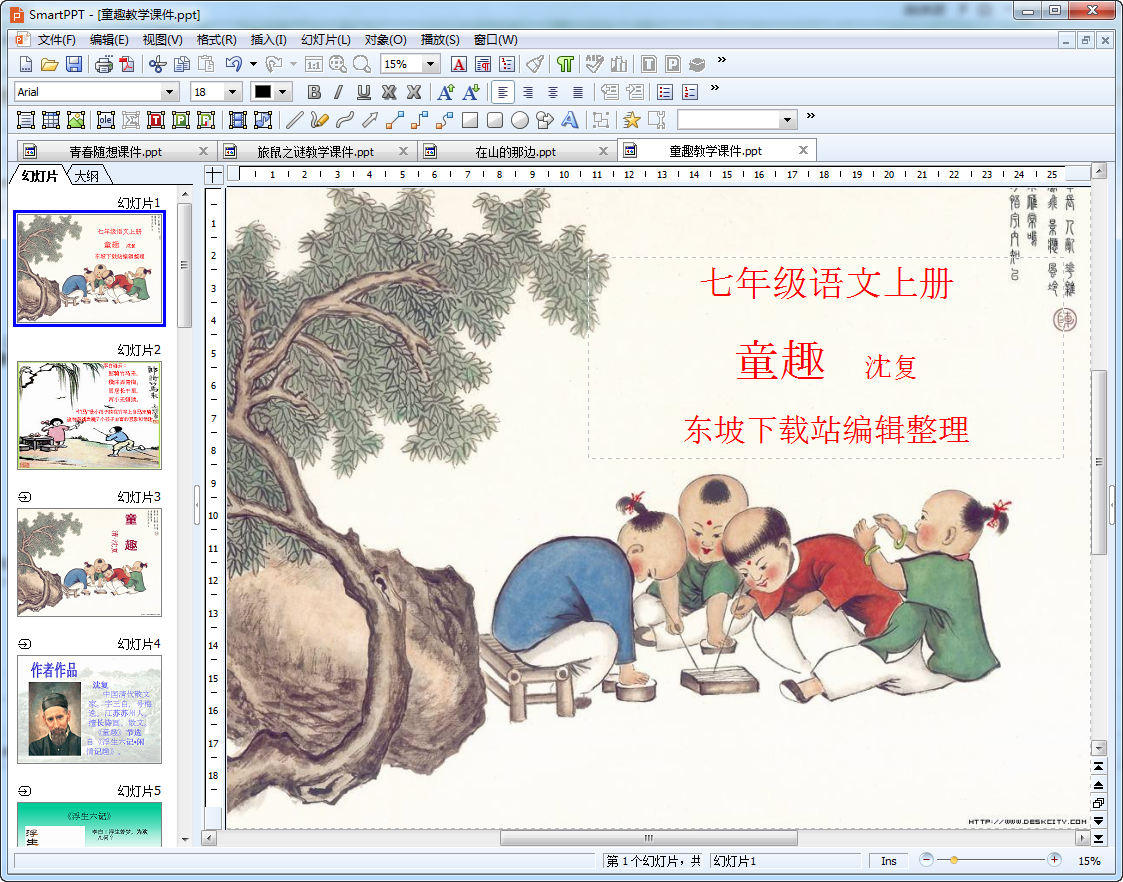Expand more options on the drawing toolbar
This screenshot has width=1123, height=882.
pos(811,115)
